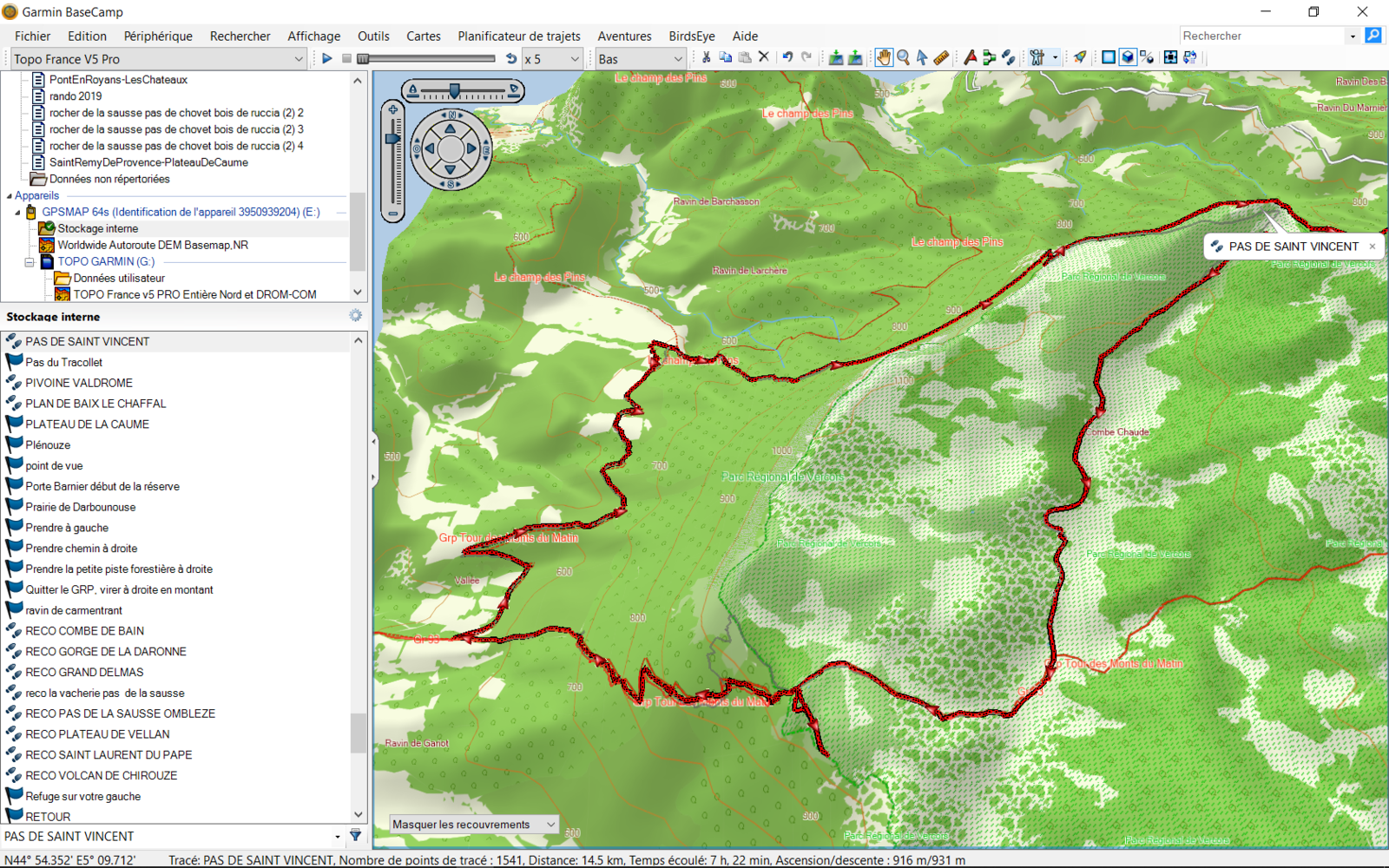
Task: Open the activity profile dropdown arrow
Action: [1055, 57]
